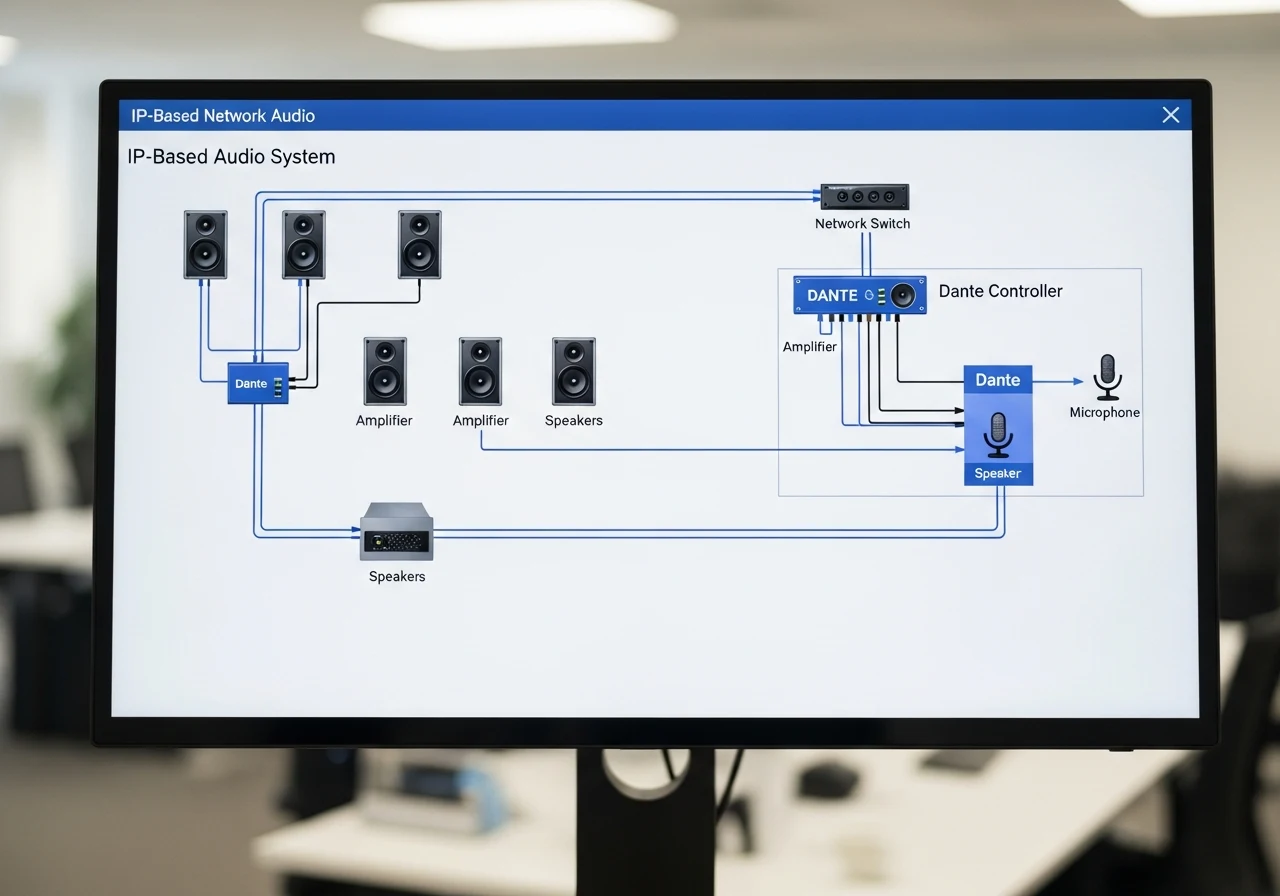Select the middle speaker in top row
Viewport: 1280px width, 896px height.
303,244
